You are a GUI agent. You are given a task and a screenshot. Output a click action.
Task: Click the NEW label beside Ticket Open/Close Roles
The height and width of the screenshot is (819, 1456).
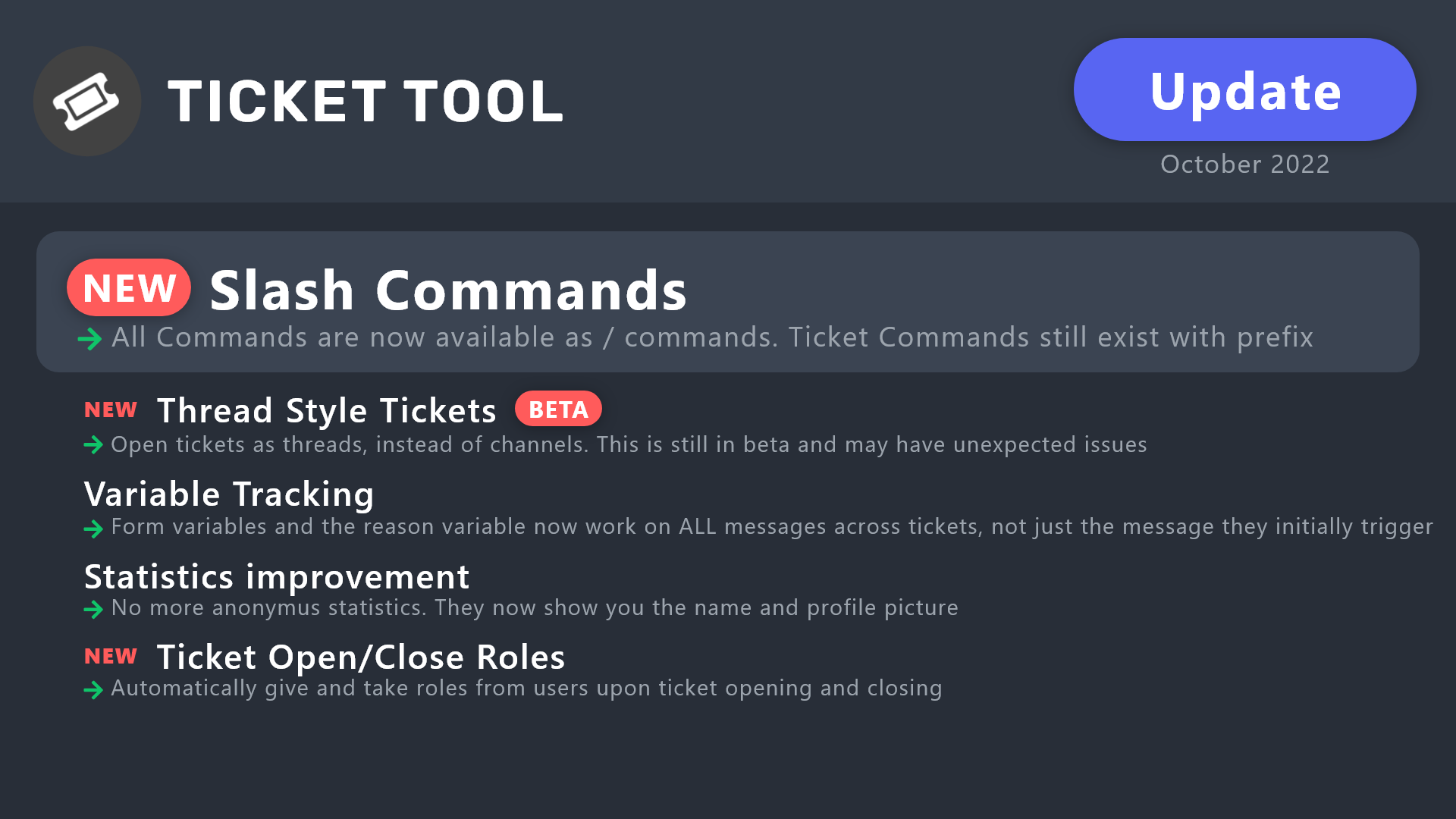pos(111,656)
